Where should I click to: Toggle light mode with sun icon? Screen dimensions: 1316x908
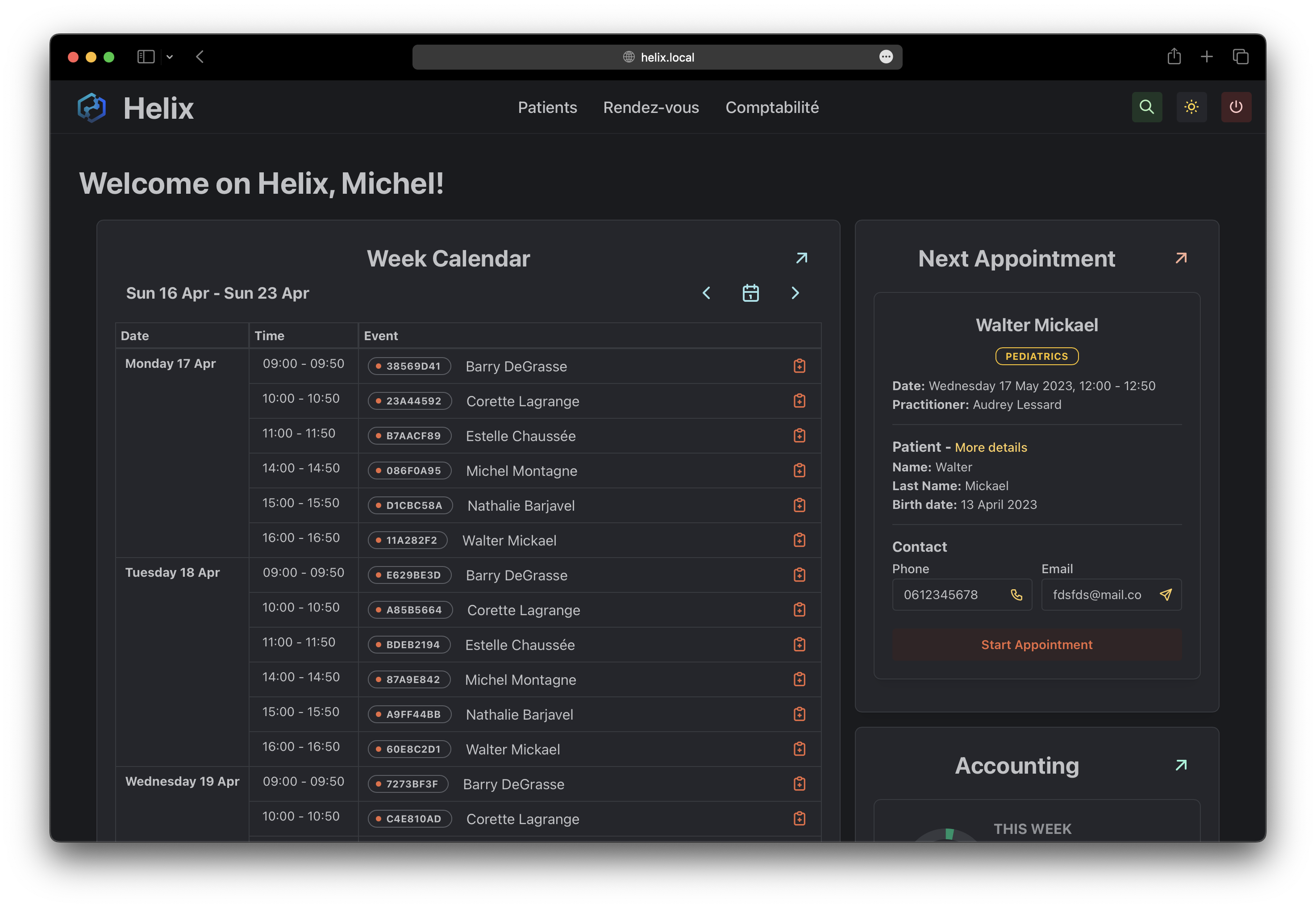click(1191, 107)
